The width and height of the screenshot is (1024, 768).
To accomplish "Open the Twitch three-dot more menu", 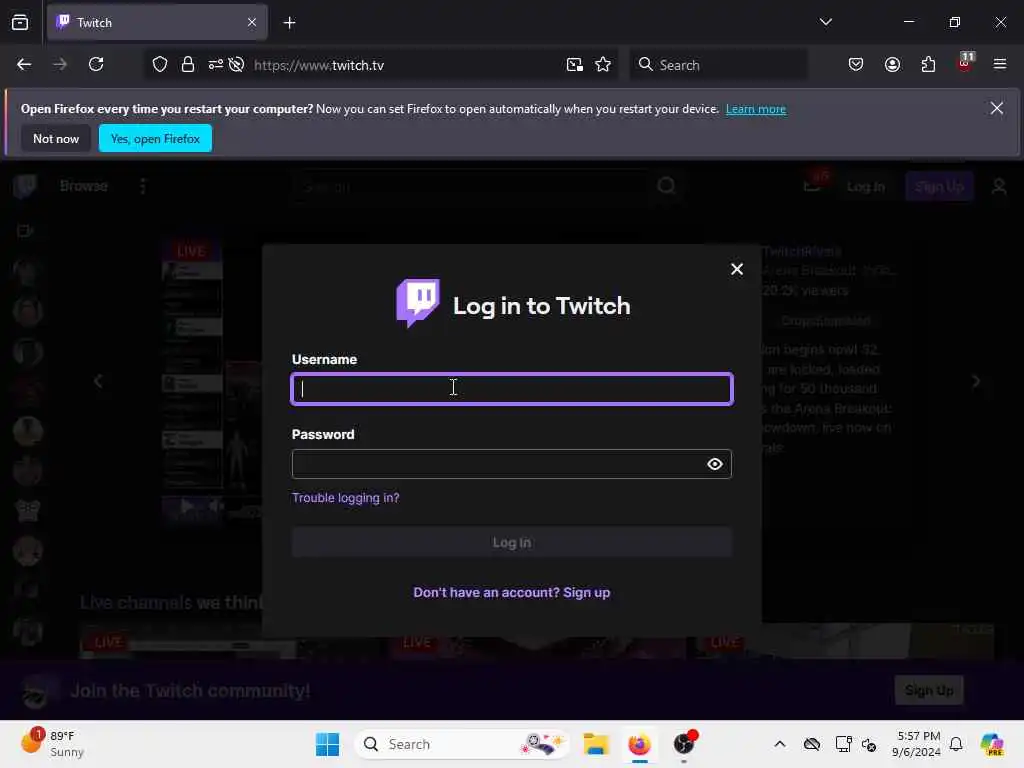I will point(143,187).
